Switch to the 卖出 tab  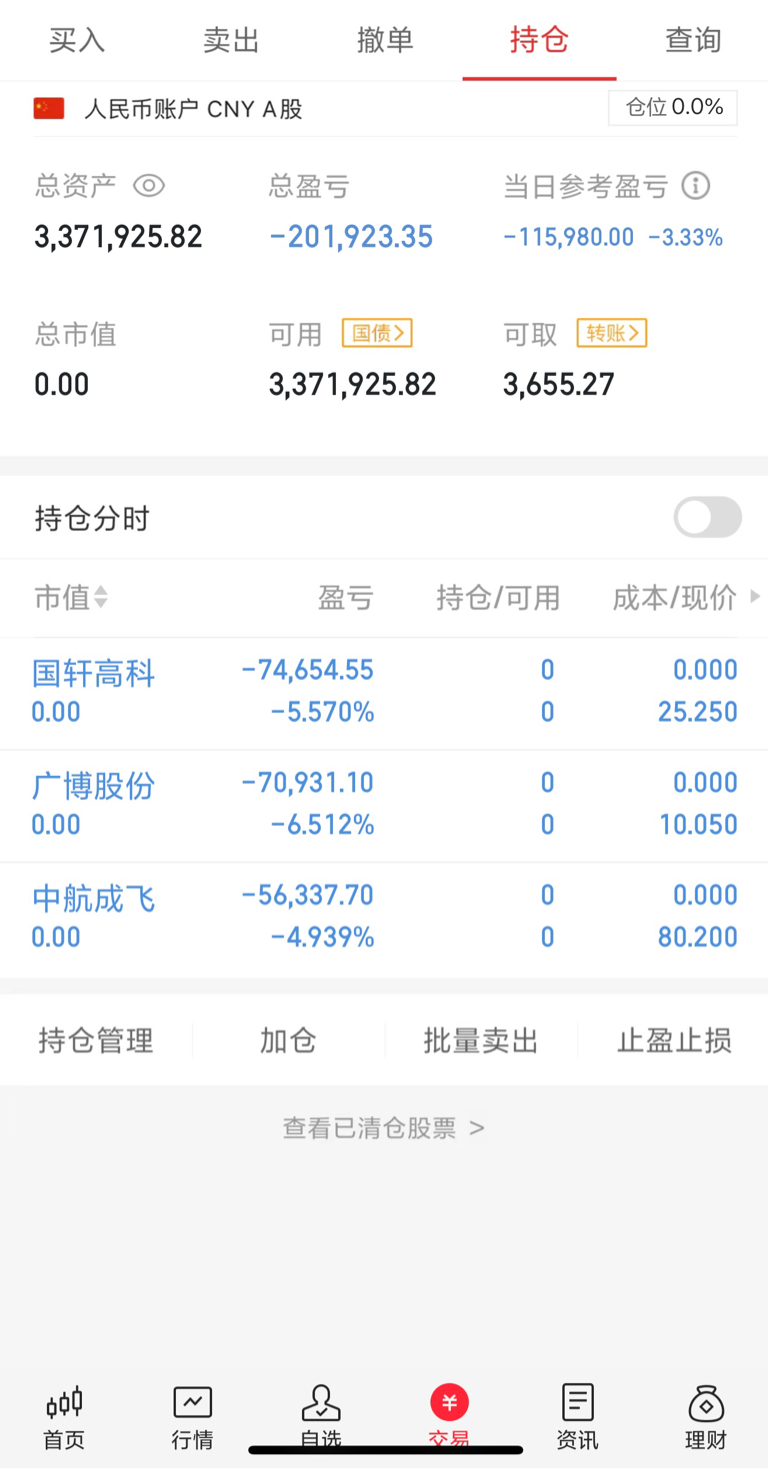tap(231, 40)
